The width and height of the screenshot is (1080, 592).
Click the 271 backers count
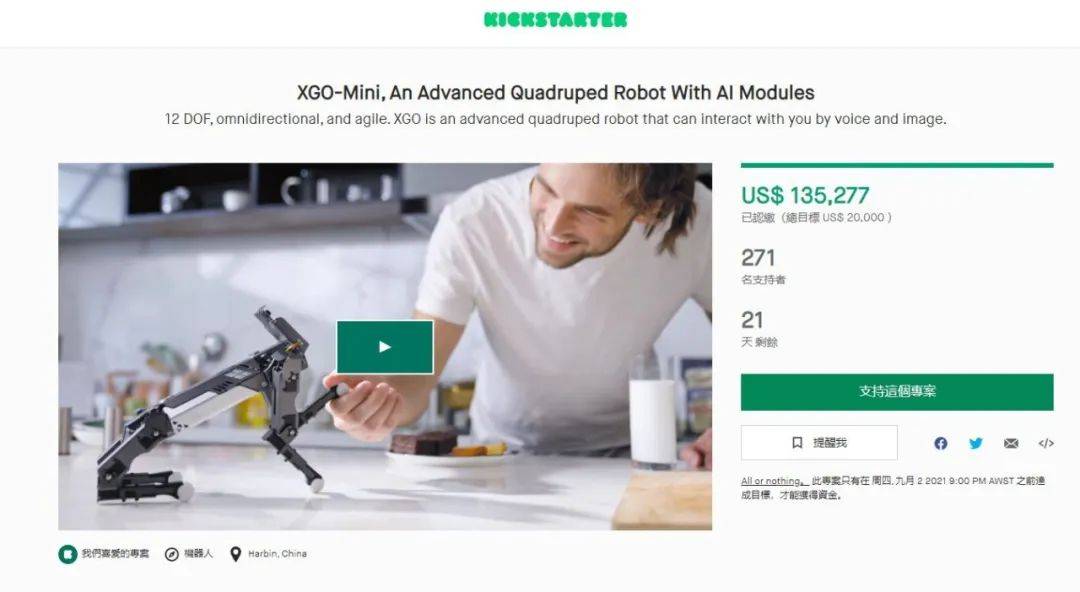coord(758,258)
